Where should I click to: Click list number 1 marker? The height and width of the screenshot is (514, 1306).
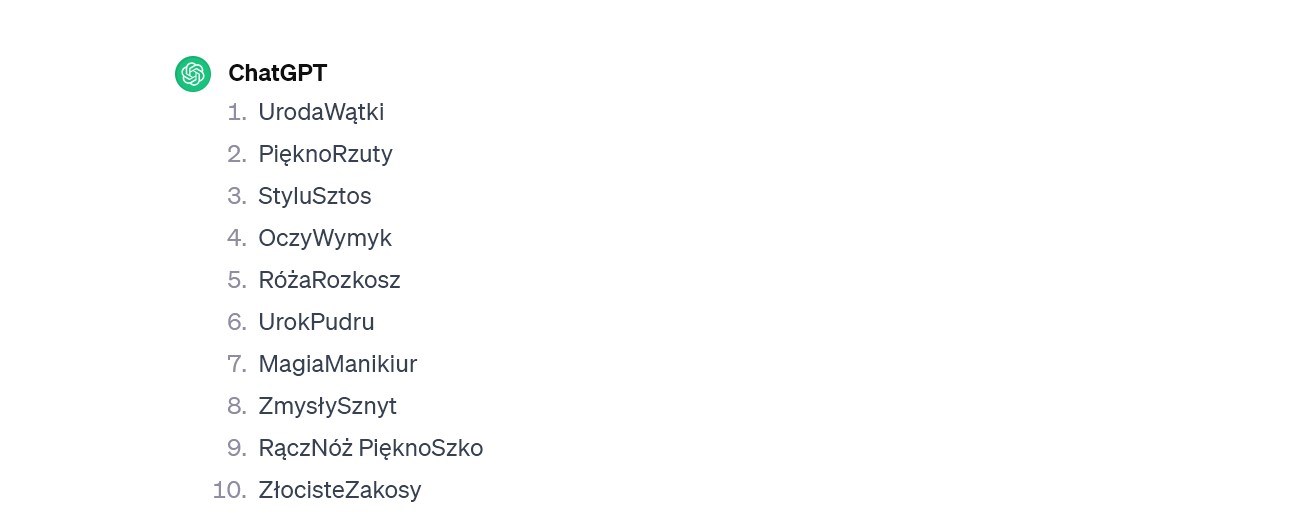coord(237,112)
